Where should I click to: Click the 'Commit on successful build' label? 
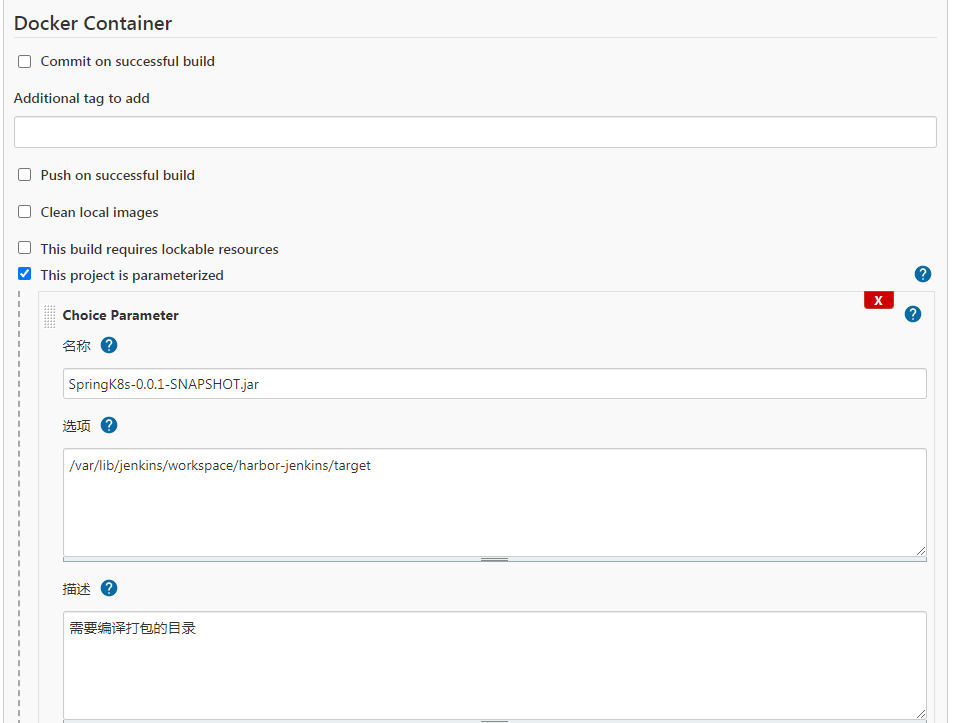pos(127,61)
